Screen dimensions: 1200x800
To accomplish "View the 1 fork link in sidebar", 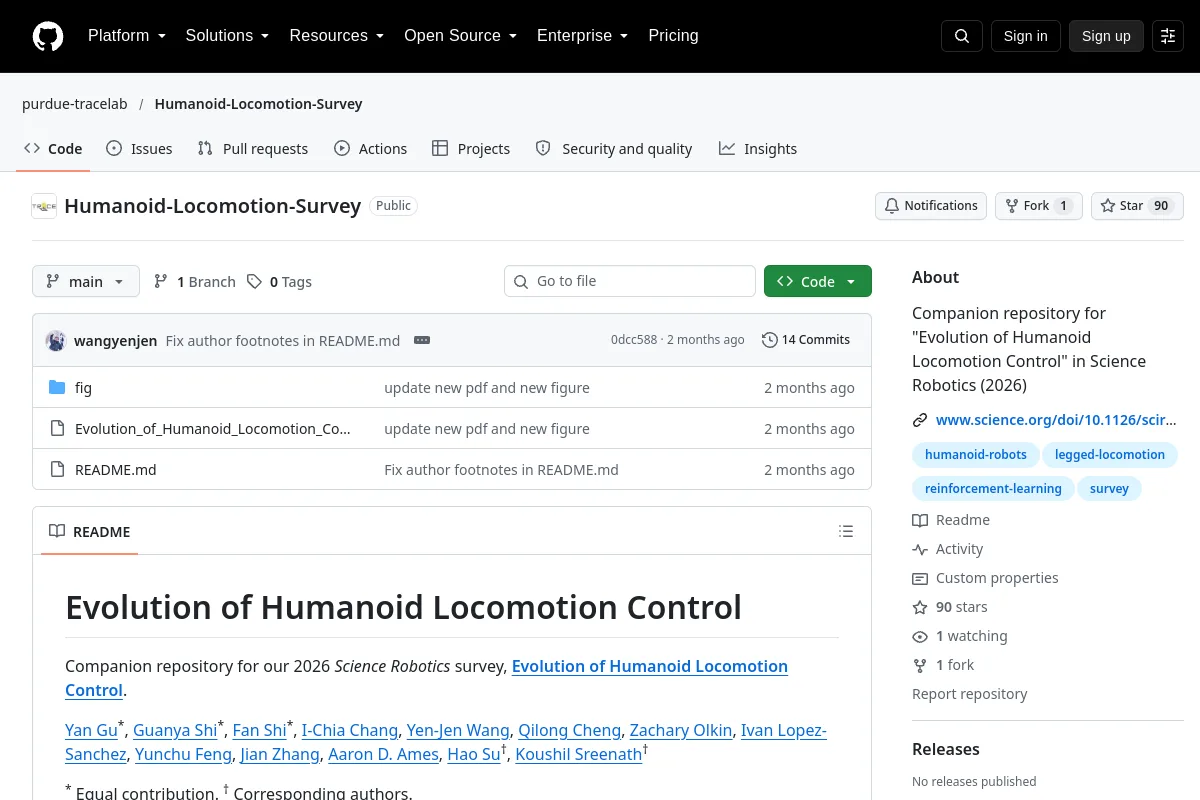I will pyautogui.click(x=943, y=665).
